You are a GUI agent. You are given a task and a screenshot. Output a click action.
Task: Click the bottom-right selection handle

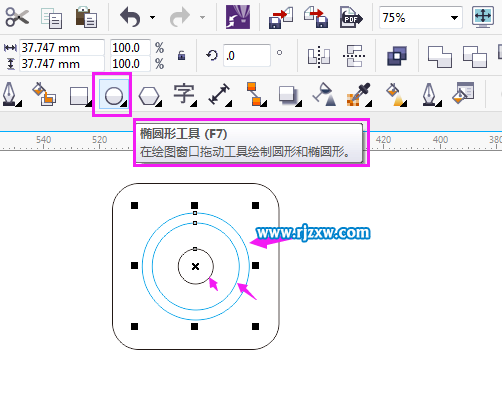point(255,326)
